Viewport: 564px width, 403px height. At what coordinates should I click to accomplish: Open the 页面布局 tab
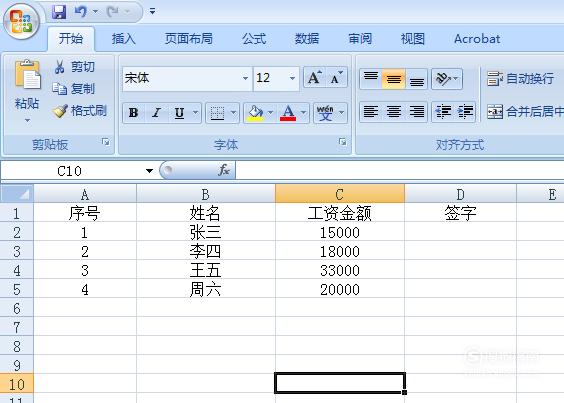(x=188, y=38)
